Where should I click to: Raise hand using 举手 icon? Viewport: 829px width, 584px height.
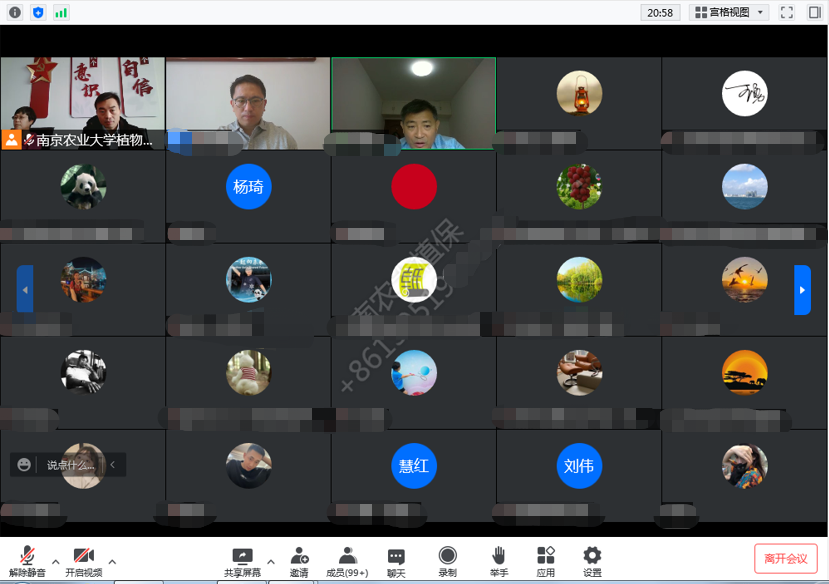point(498,561)
